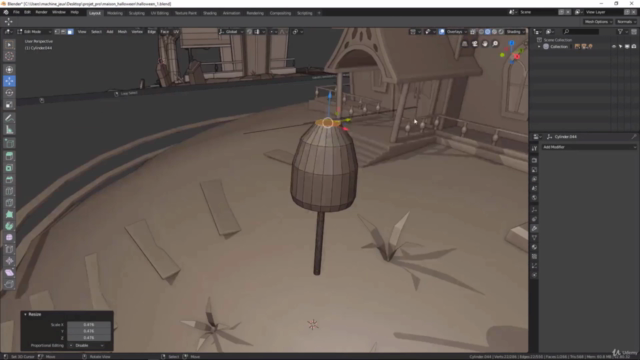Screen dimensions: 640x360
Task: Adjust the Scale X value field
Action: click(x=89, y=324)
